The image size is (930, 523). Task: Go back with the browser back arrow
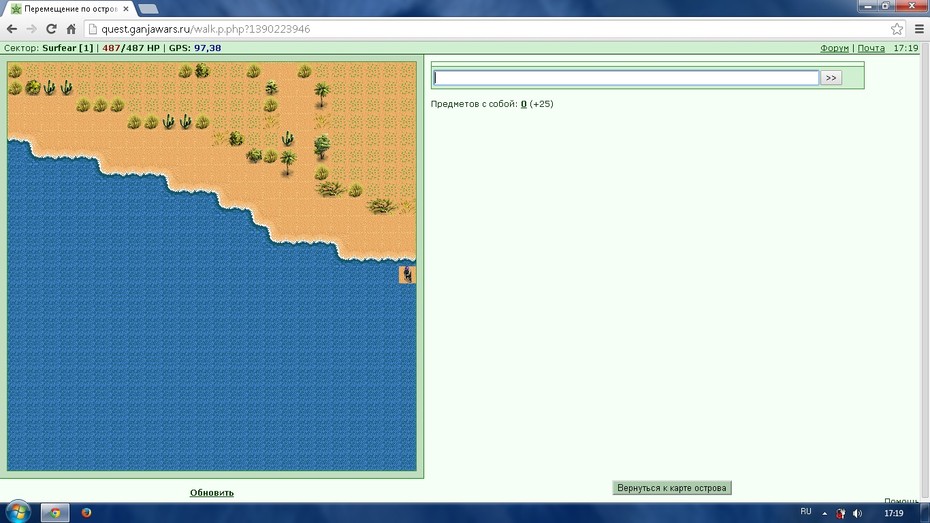coord(11,29)
